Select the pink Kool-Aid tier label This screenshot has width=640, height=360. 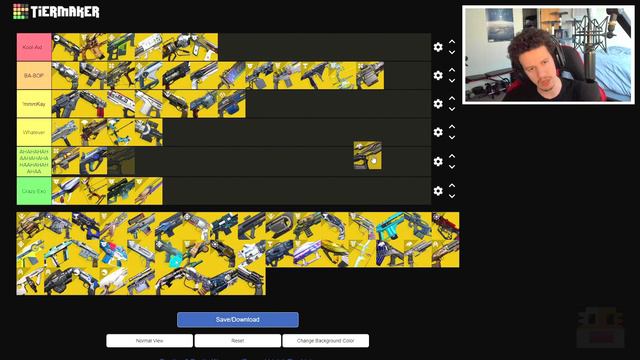[x=34, y=47]
